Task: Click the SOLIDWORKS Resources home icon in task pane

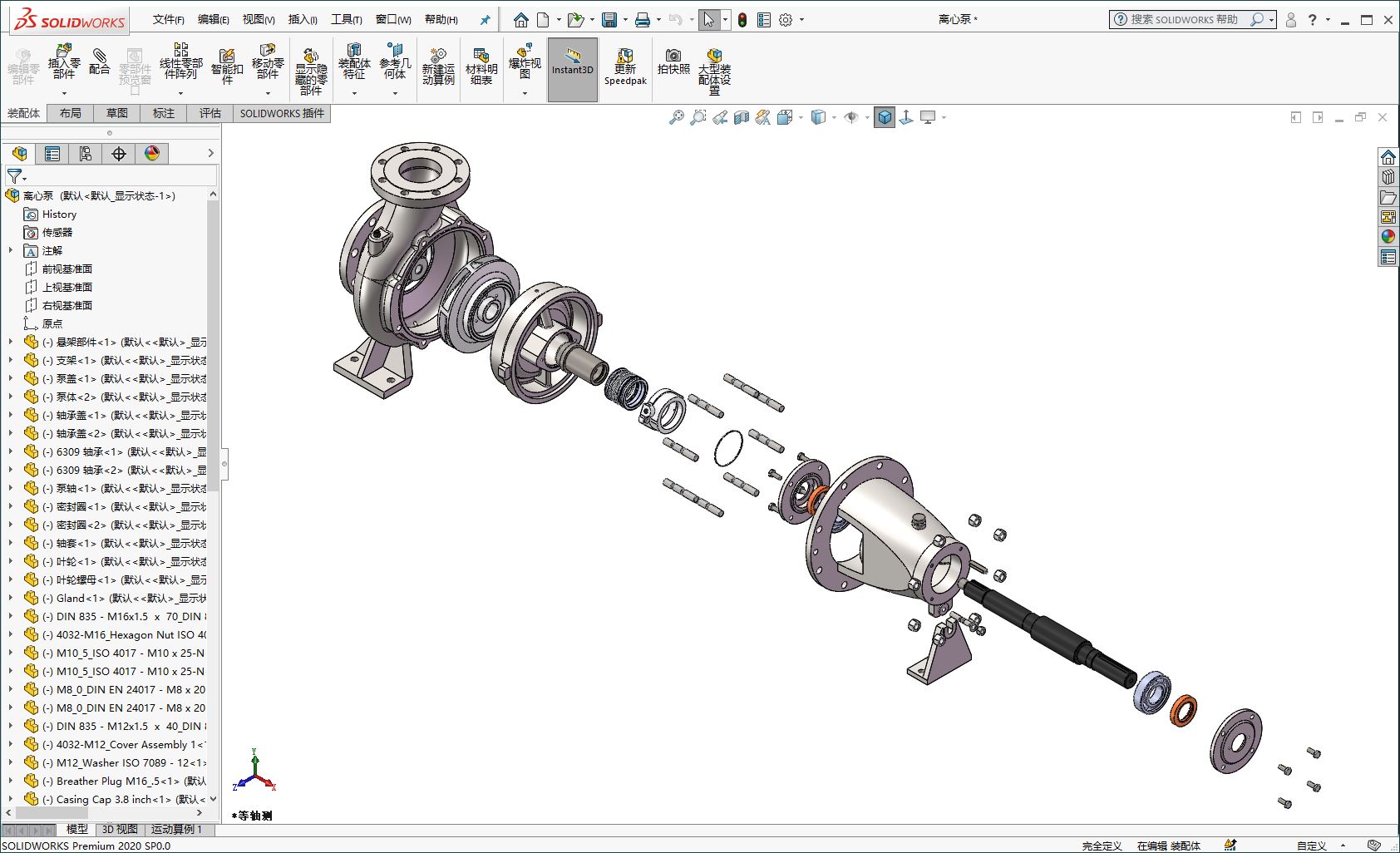Action: click(1388, 157)
